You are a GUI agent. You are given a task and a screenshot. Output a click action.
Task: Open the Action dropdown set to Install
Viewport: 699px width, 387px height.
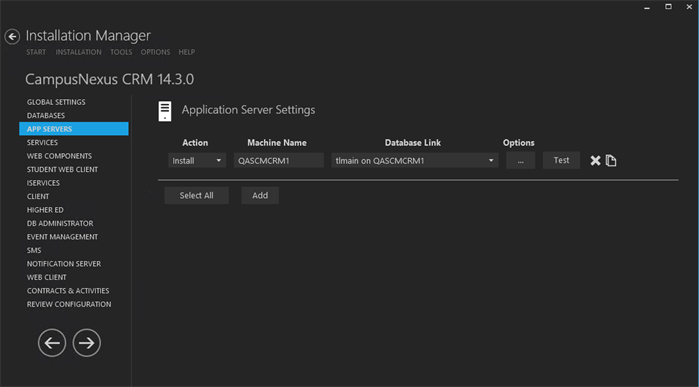coord(197,161)
